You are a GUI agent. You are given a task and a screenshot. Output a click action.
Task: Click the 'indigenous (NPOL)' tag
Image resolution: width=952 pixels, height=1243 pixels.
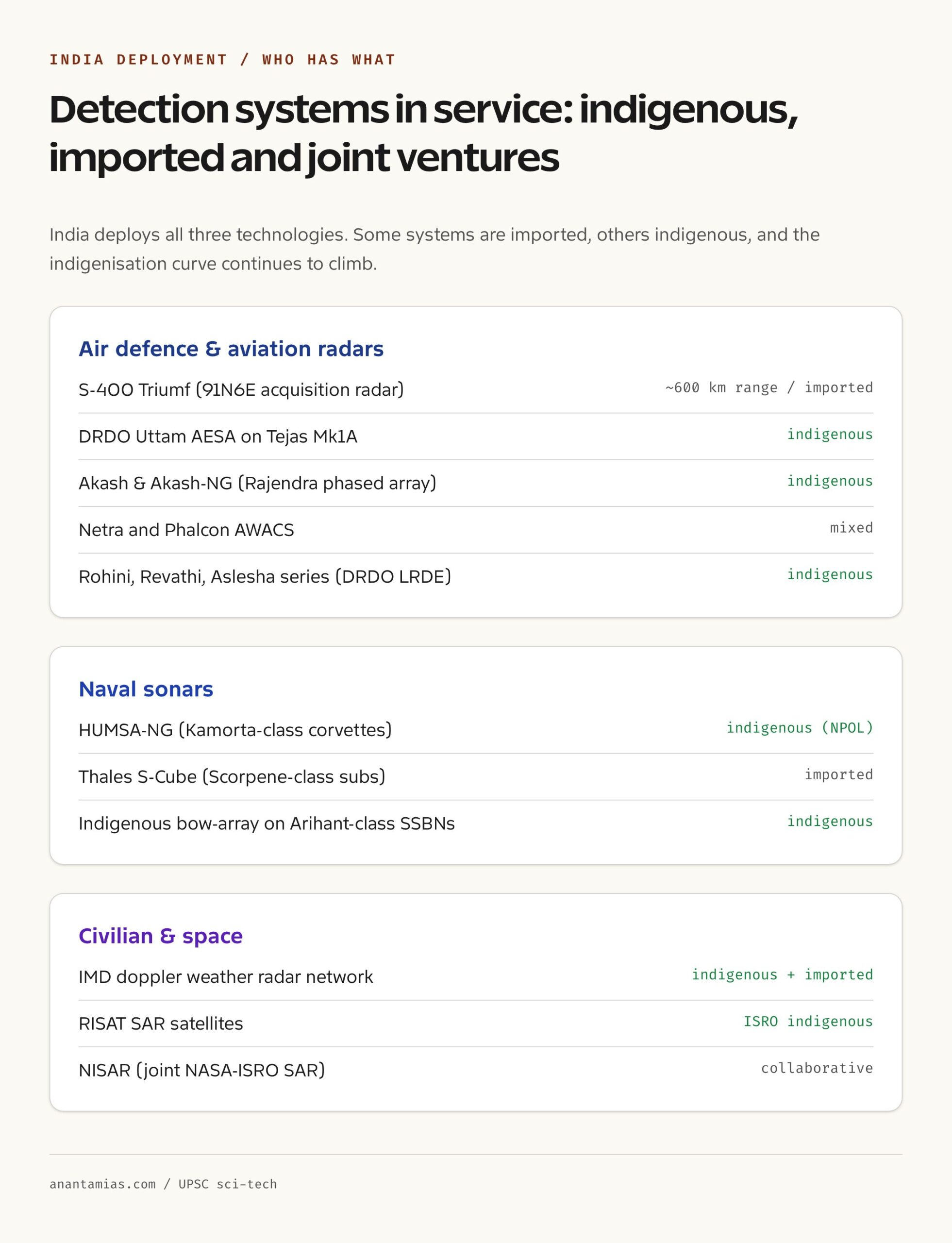tap(800, 728)
